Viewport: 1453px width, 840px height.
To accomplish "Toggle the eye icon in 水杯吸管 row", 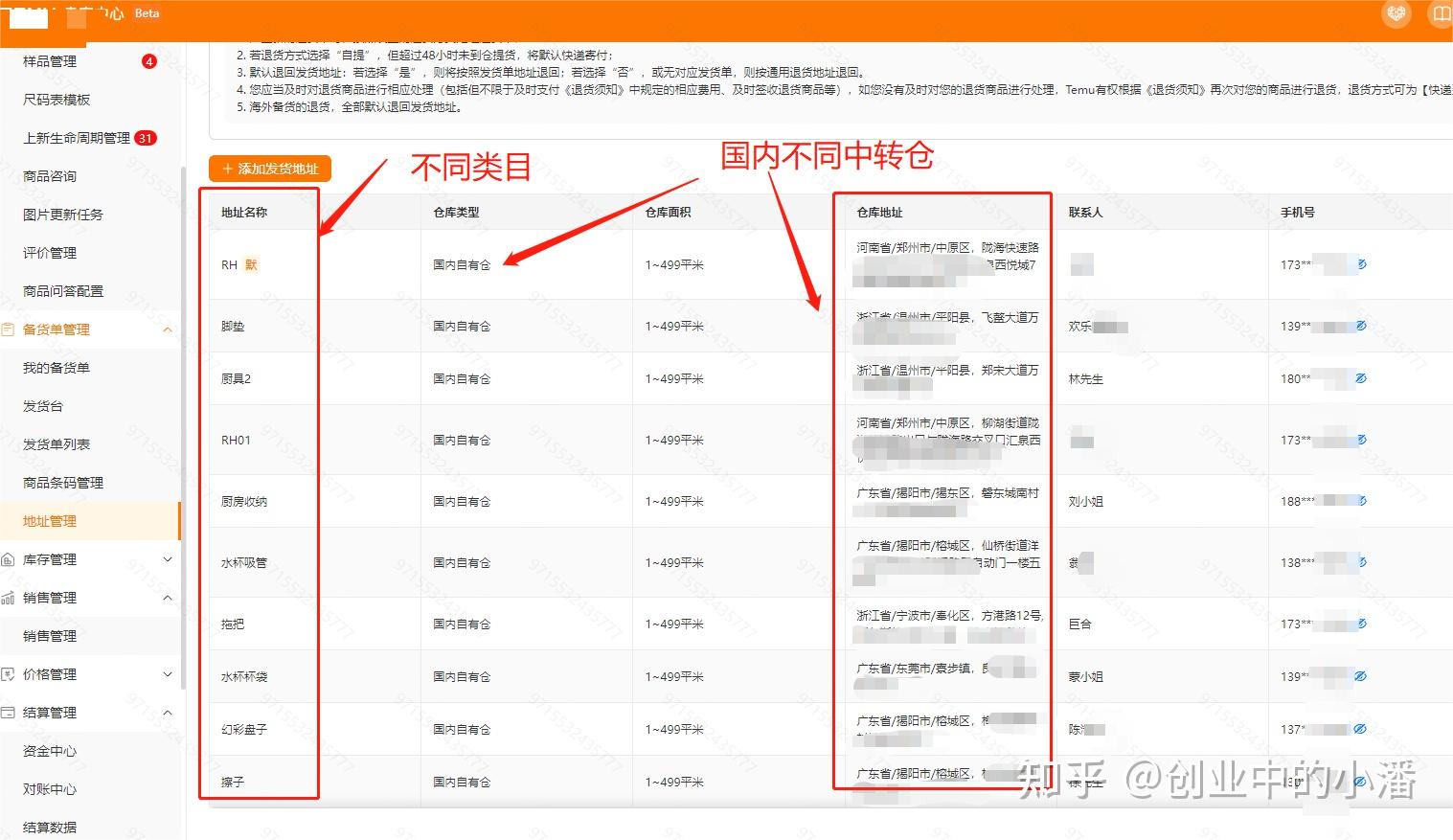I will coord(1361,562).
